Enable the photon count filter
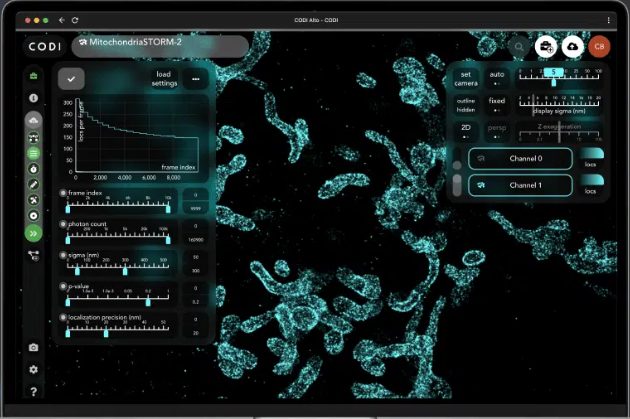 click(64, 223)
